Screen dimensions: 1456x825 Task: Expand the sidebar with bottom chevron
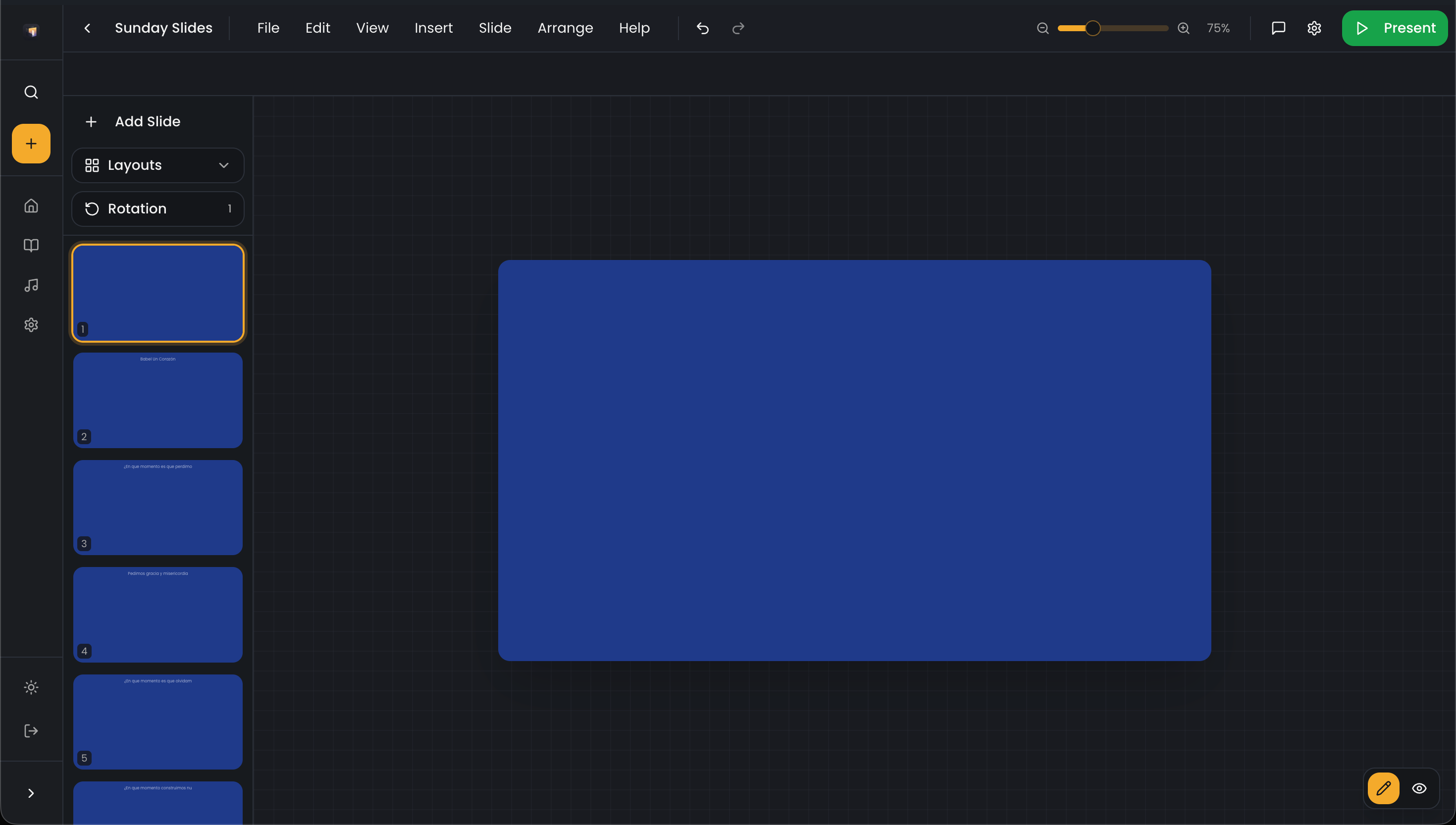(31, 793)
